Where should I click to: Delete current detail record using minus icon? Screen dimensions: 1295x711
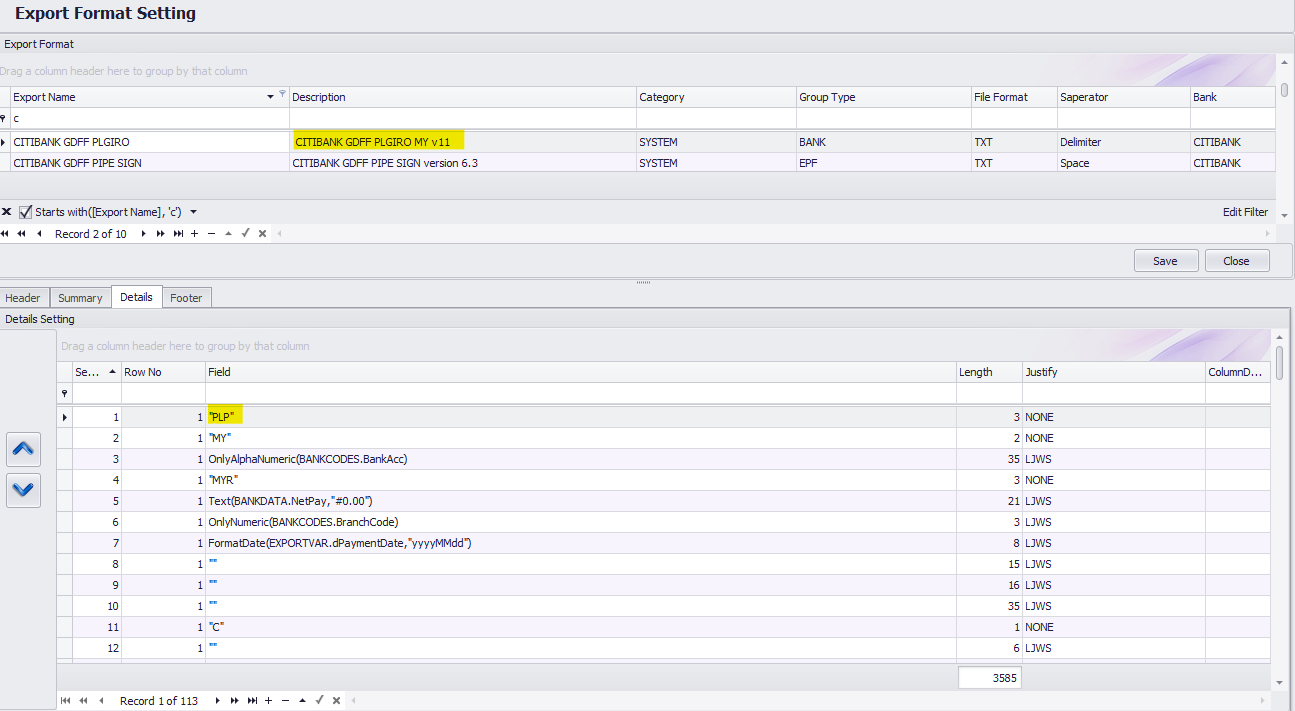coord(286,700)
